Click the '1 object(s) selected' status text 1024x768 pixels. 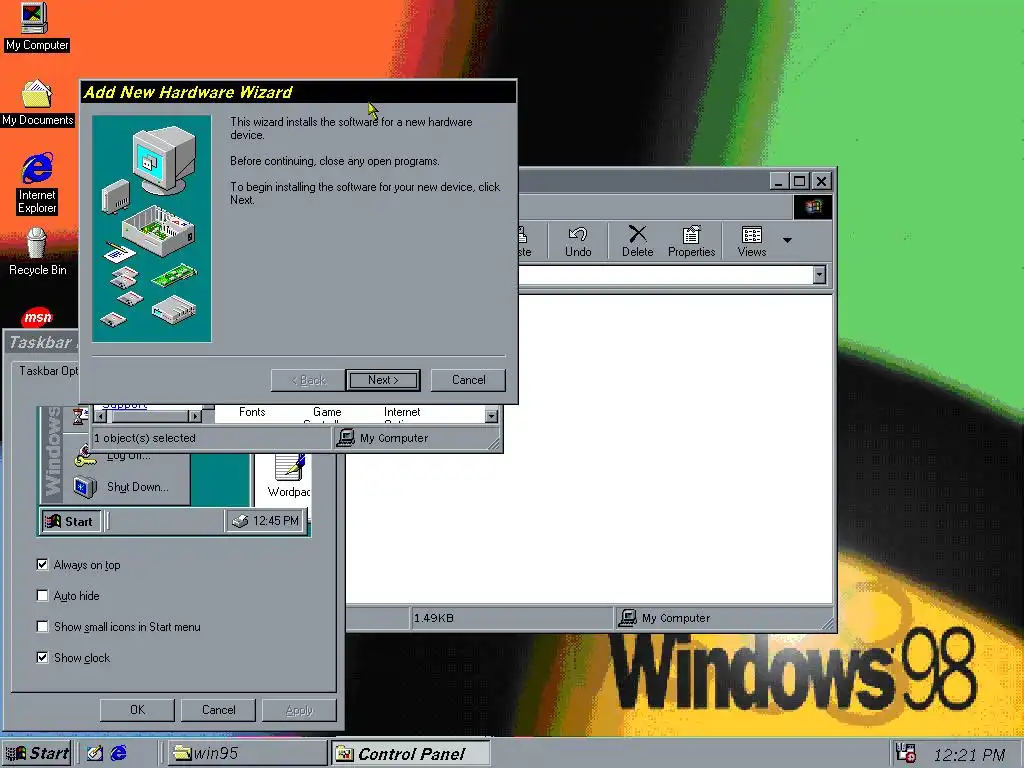[145, 438]
